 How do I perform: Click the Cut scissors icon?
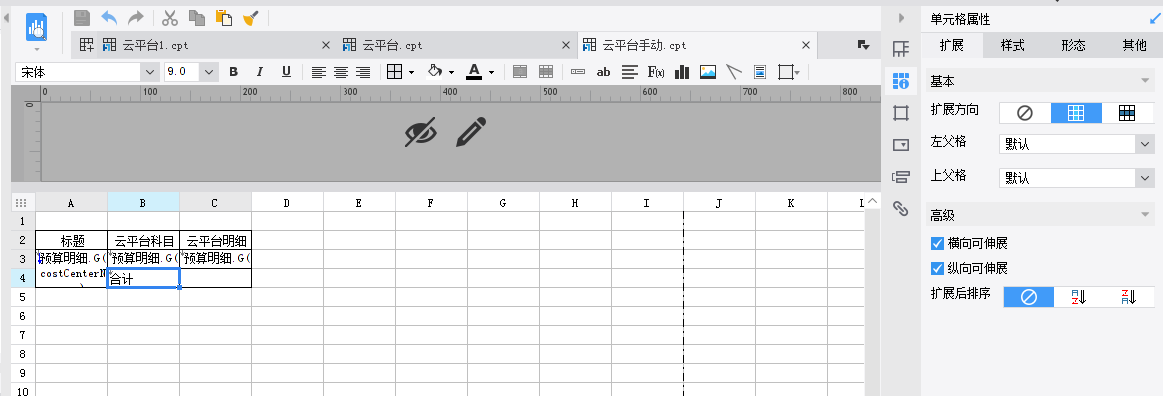pos(170,18)
